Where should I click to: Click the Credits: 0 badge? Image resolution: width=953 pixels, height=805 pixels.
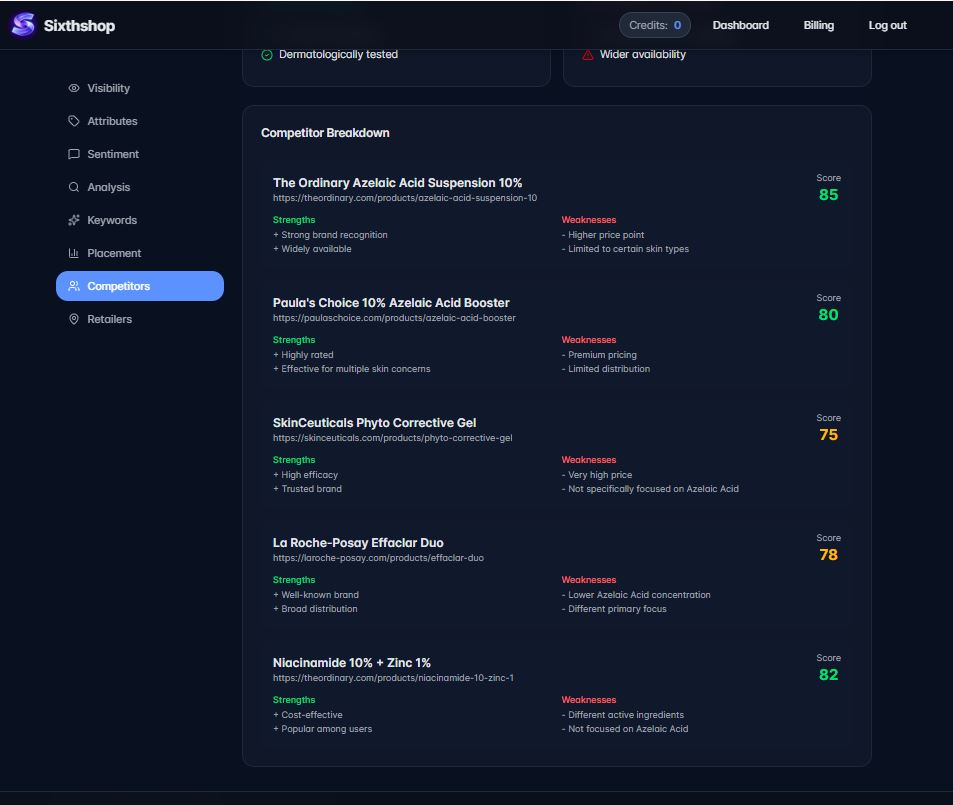tap(654, 25)
